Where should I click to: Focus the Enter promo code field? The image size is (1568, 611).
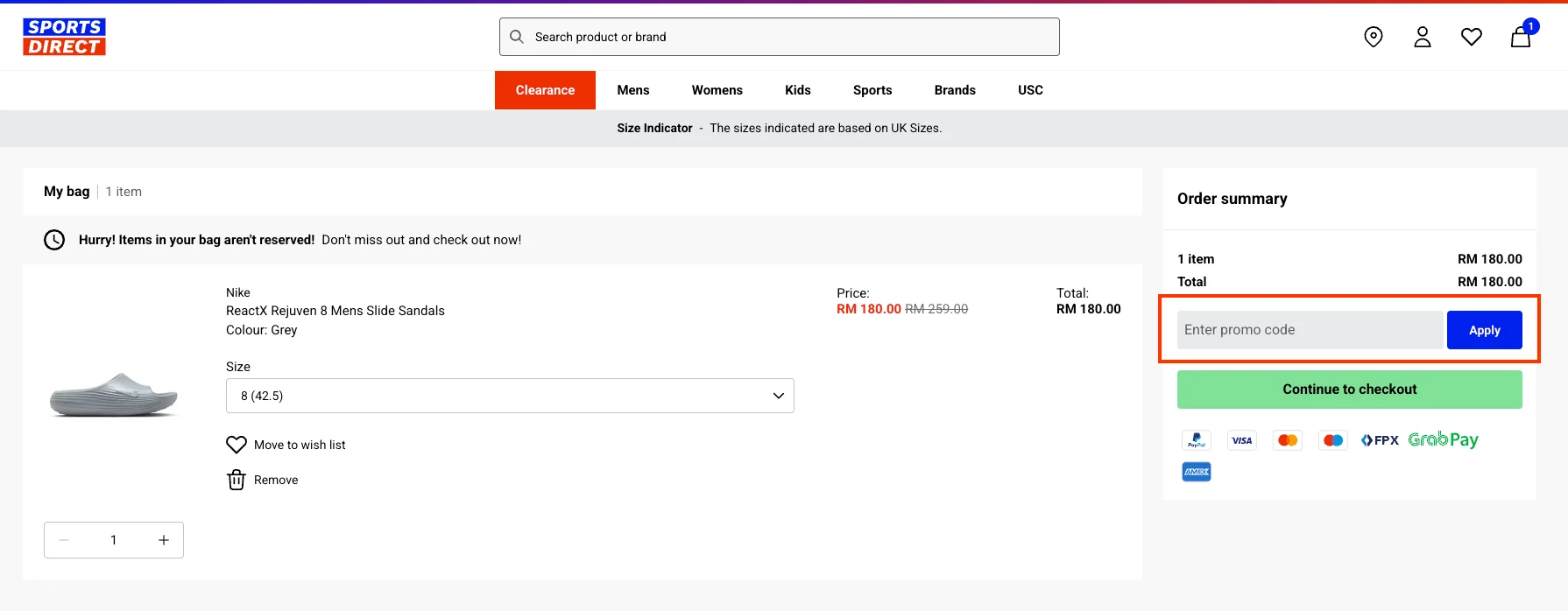(1310, 330)
